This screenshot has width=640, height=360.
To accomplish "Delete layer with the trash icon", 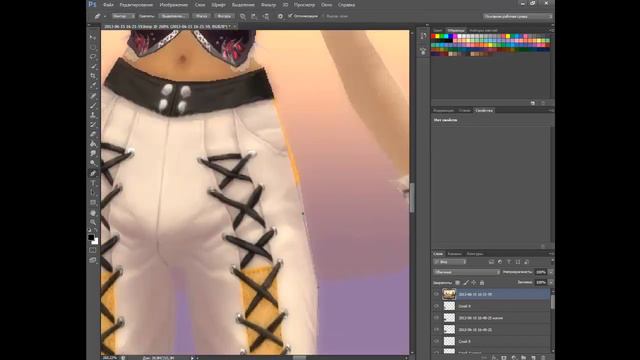I will tap(543, 358).
